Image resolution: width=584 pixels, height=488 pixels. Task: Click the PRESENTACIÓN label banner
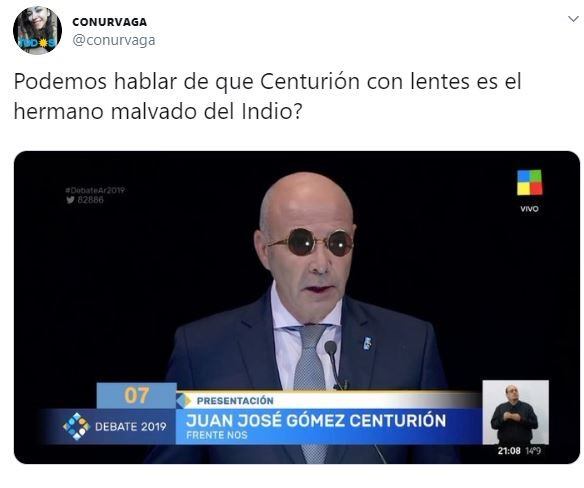click(x=235, y=401)
